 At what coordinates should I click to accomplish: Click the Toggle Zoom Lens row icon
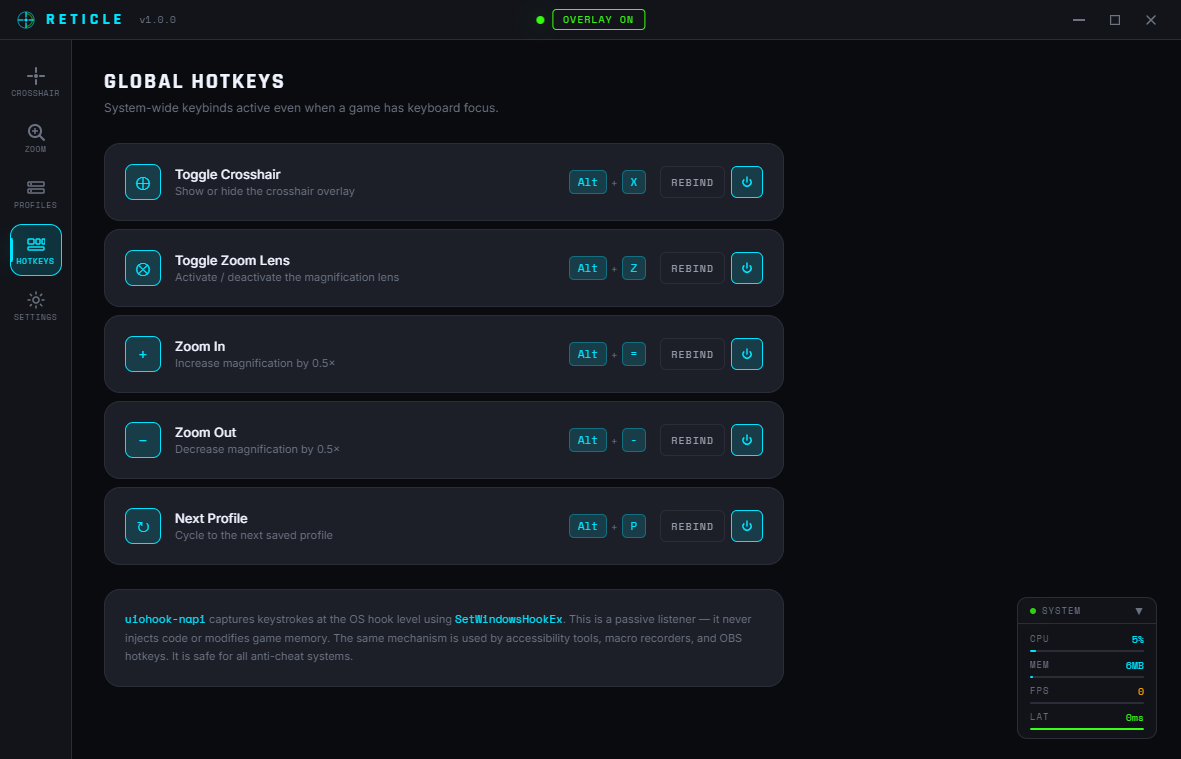tap(143, 268)
